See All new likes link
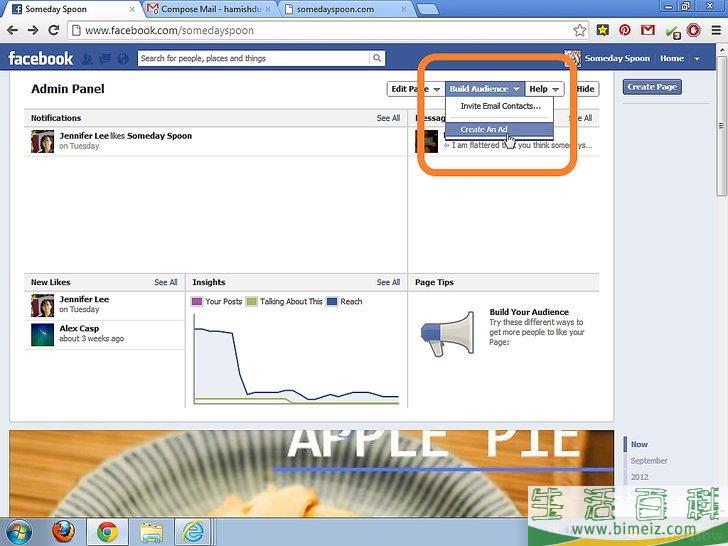Image resolution: width=728 pixels, height=546 pixels. click(166, 282)
